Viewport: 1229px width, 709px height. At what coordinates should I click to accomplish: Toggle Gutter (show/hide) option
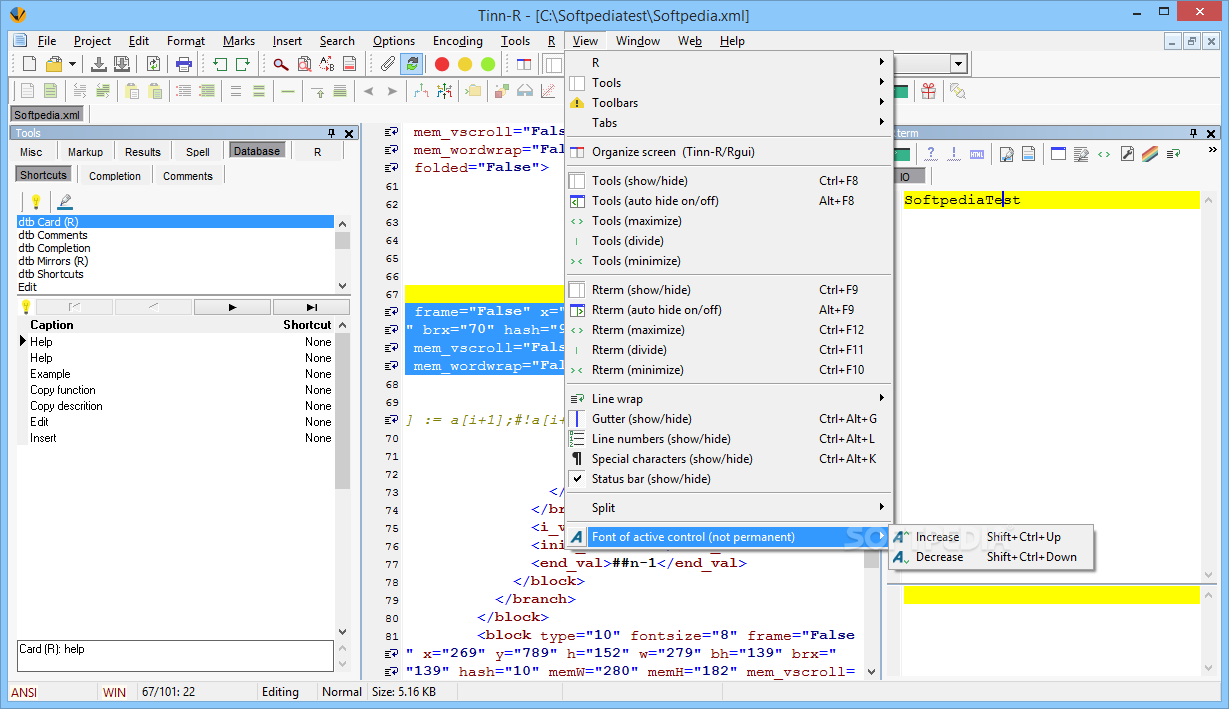point(728,419)
